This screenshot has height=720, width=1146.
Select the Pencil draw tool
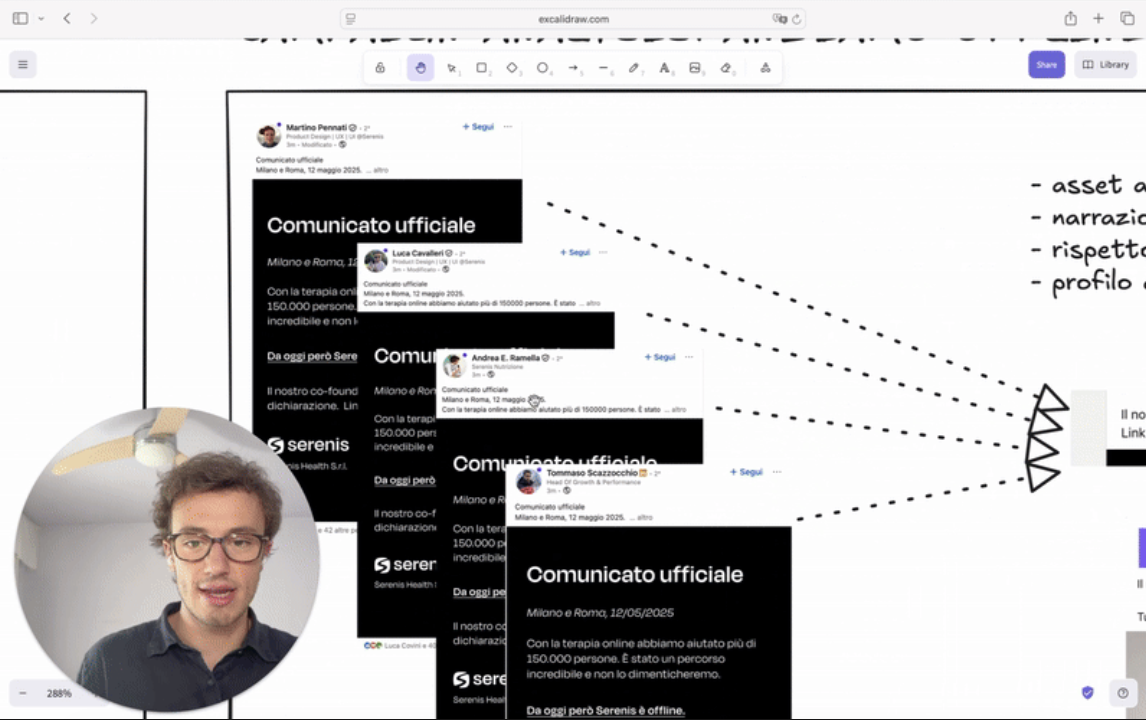click(x=634, y=68)
